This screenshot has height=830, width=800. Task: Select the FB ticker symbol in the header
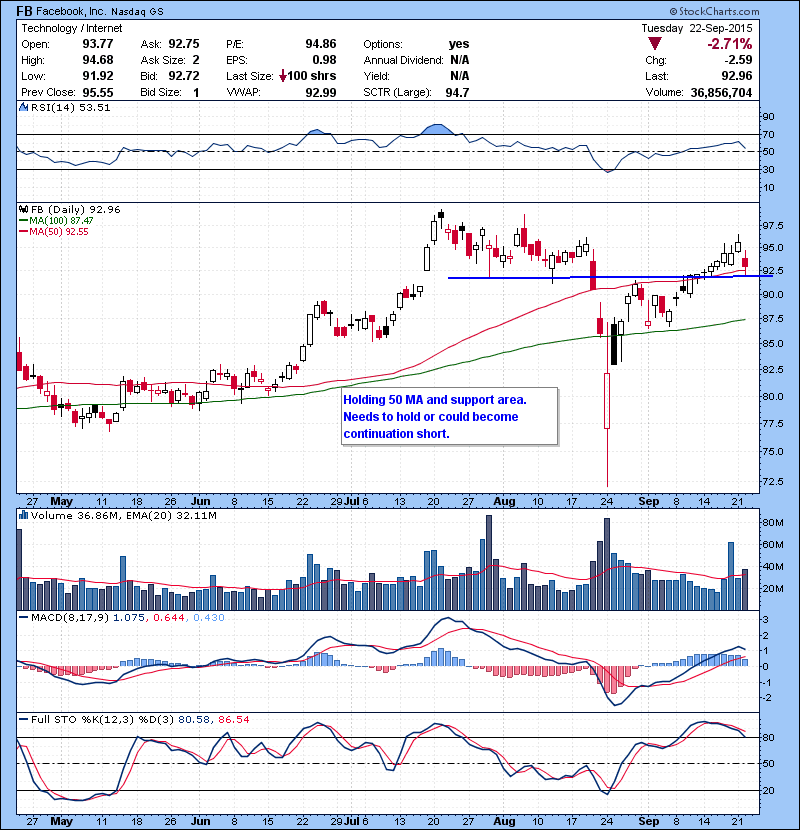click(24, 11)
